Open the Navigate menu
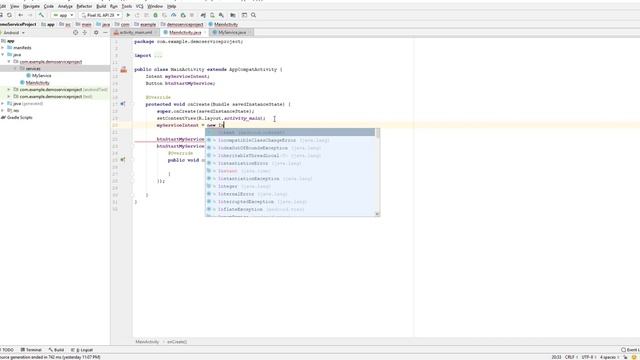640x360 pixels. point(31,7)
